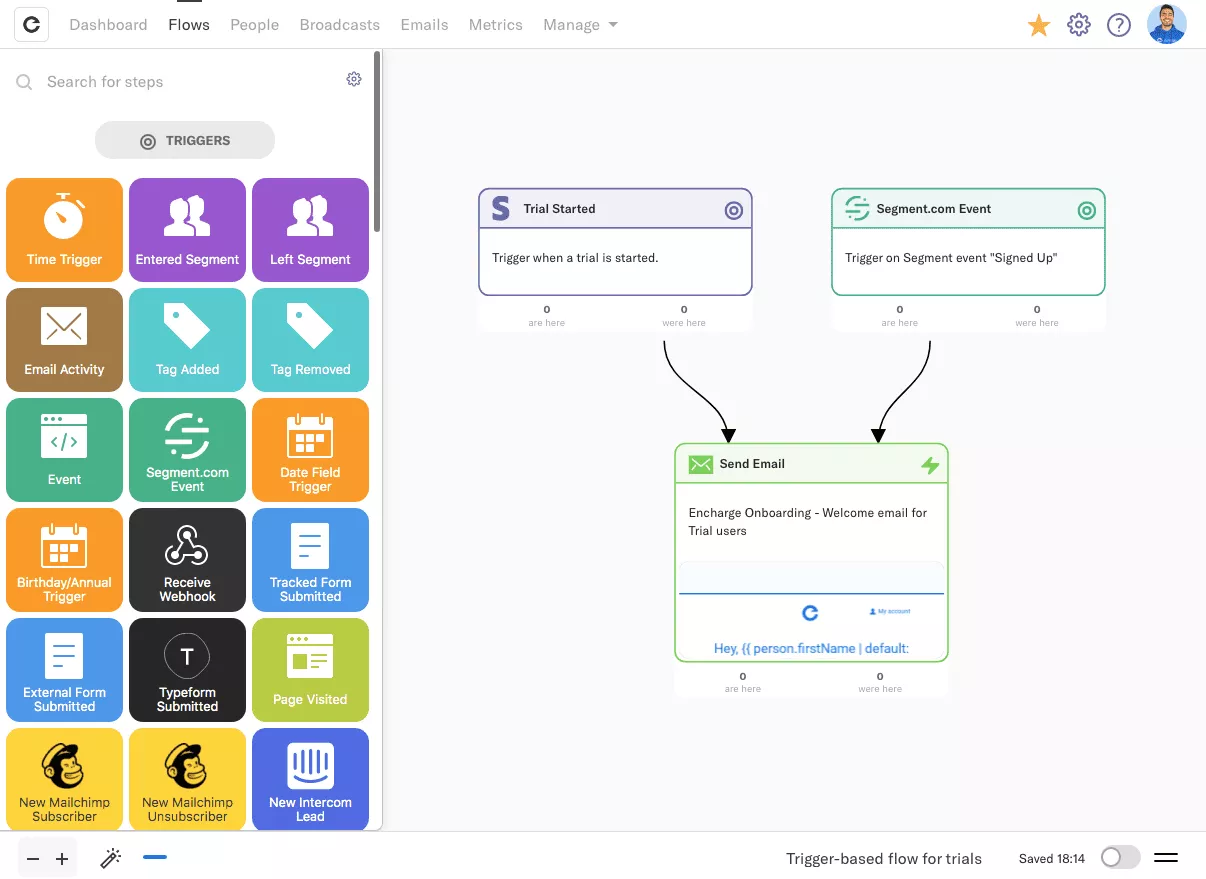The height and width of the screenshot is (879, 1206).
Task: Open the Send Email node
Action: point(811,553)
